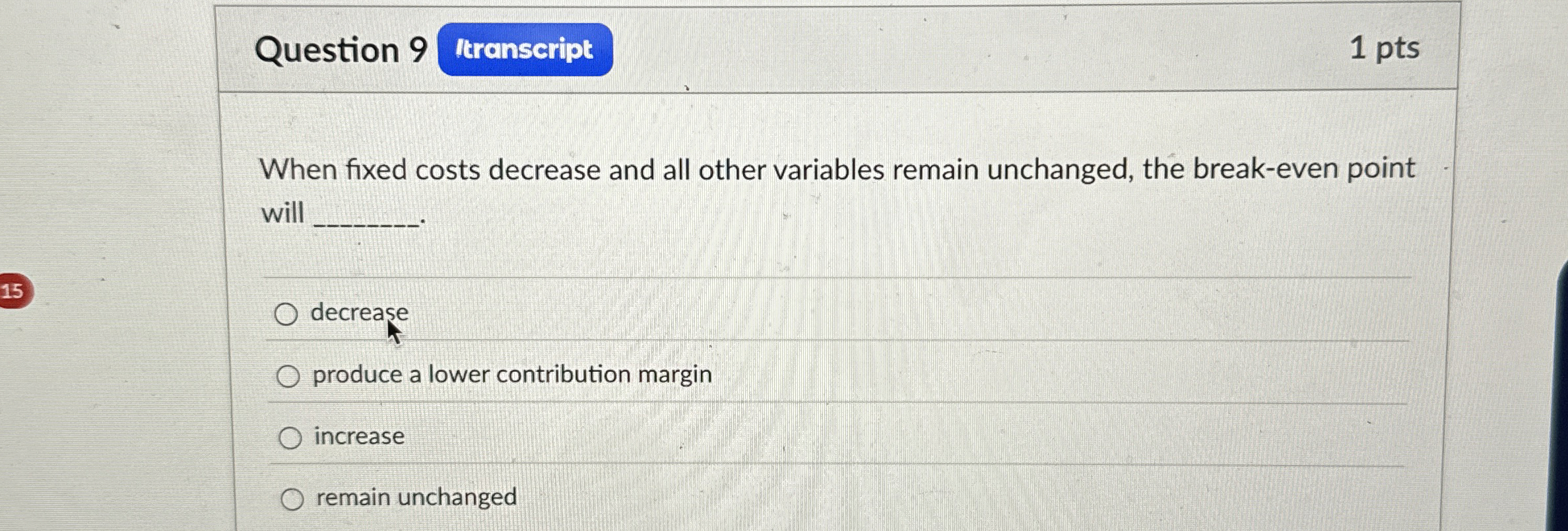Click the "remain unchanged" answer text

point(414,497)
